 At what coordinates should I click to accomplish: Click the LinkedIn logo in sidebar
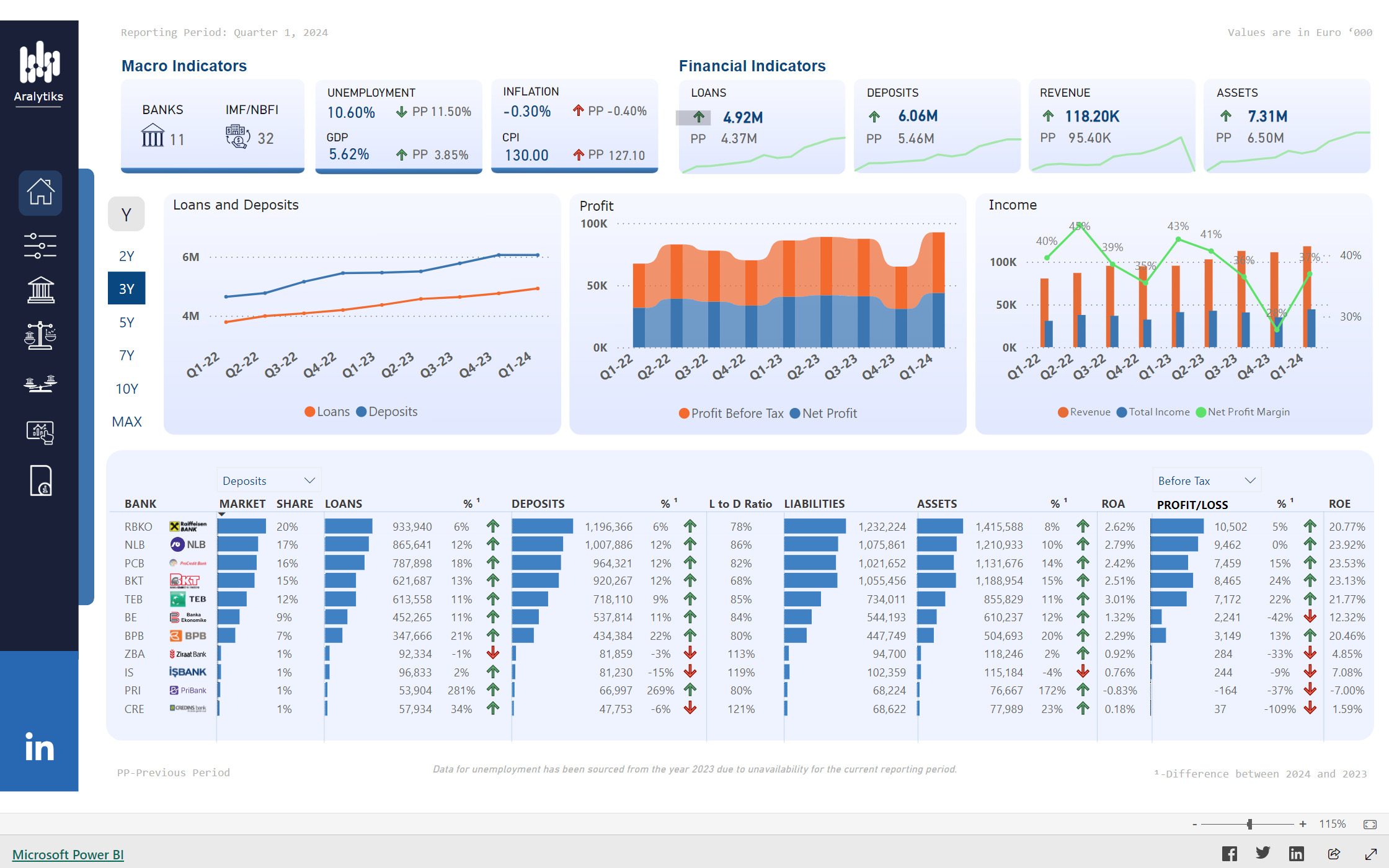tap(39, 747)
